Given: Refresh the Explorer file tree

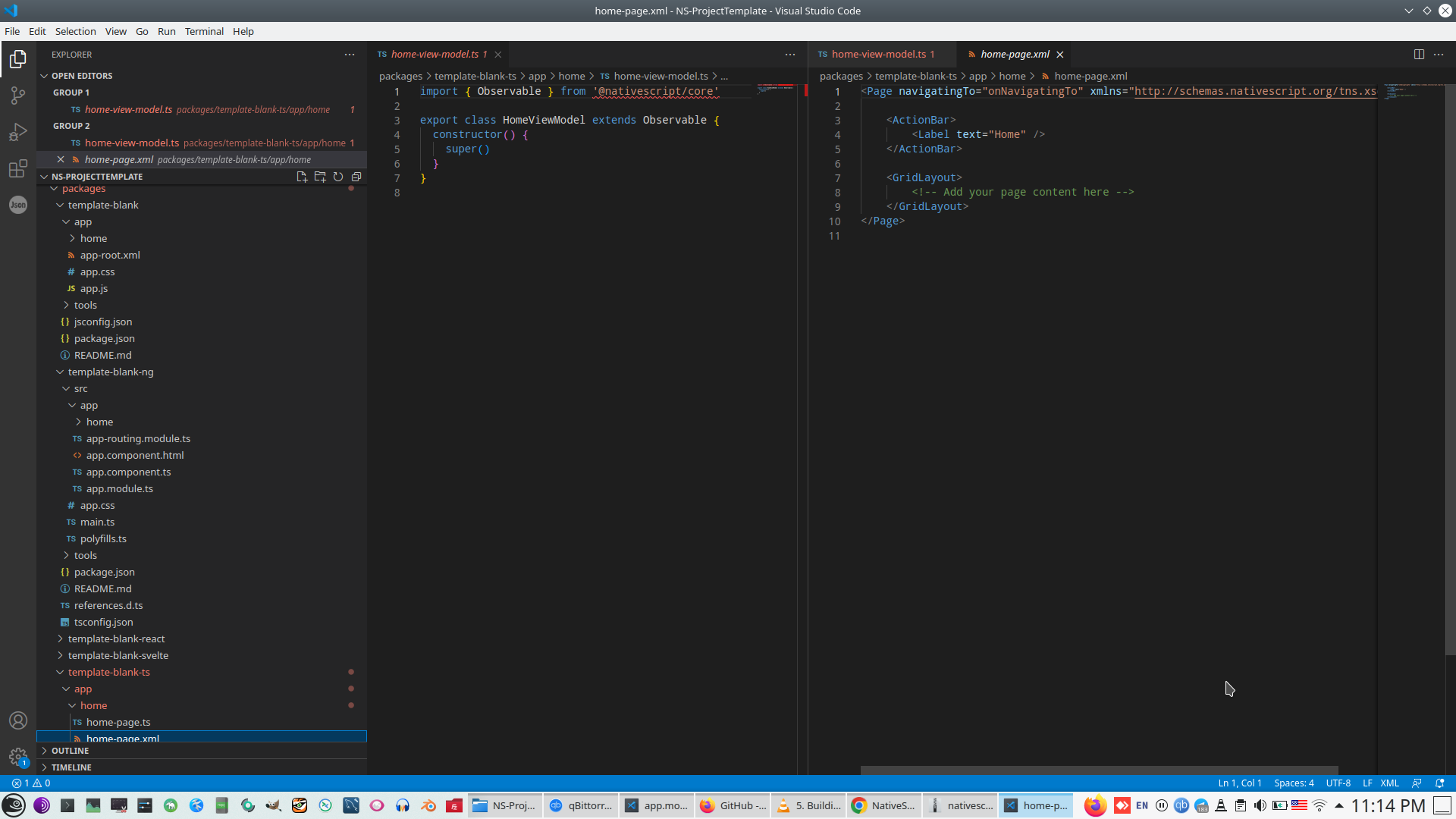Looking at the screenshot, I should 338,177.
